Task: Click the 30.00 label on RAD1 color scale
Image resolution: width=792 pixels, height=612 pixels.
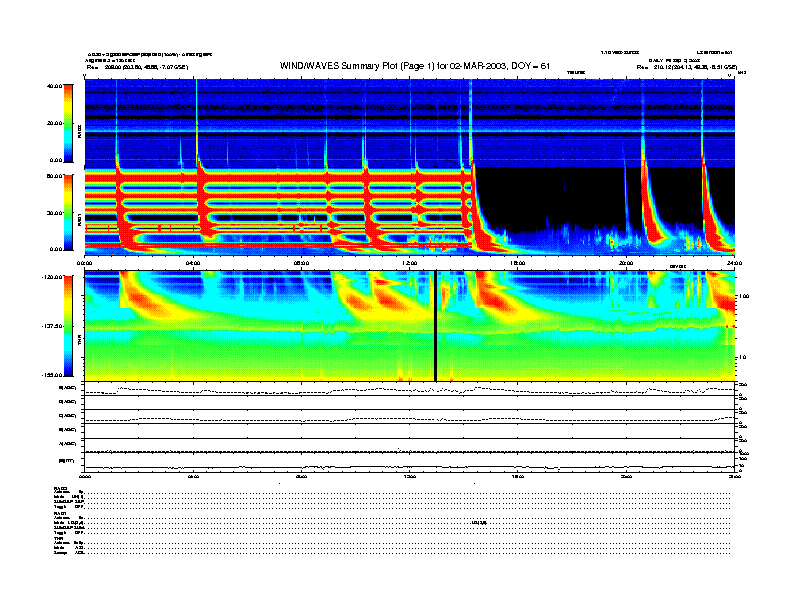Action: [x=54, y=213]
